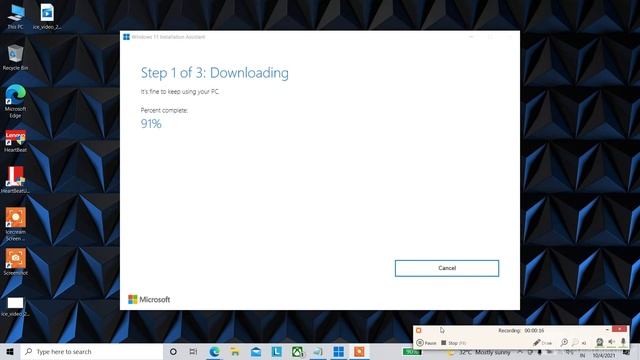Open the Xbox app on taskbar
640x360 pixels.
coord(297,351)
